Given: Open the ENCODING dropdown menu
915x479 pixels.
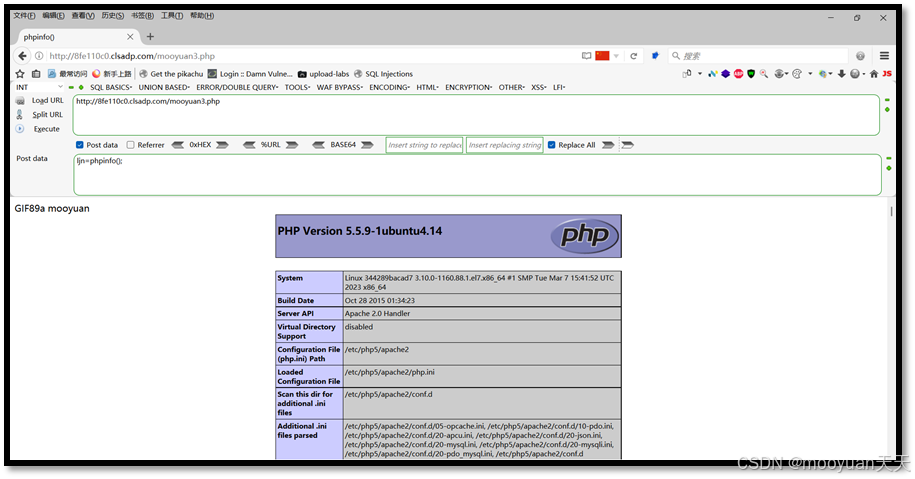Looking at the screenshot, I should click(x=389, y=88).
